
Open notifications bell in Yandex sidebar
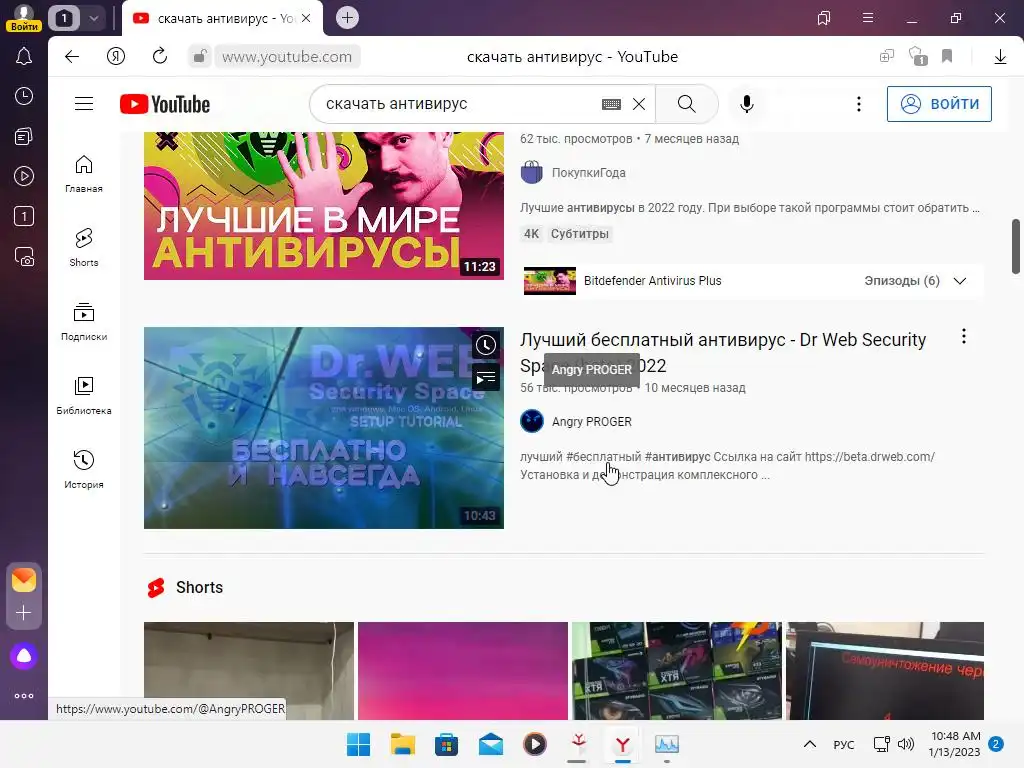coord(24,57)
